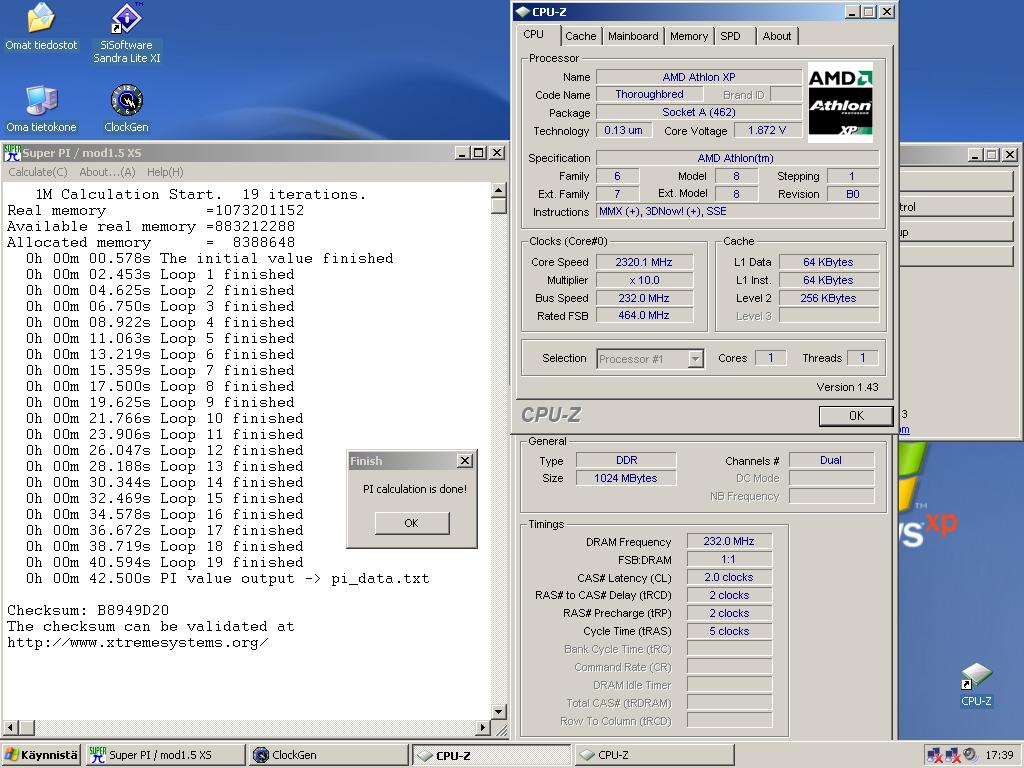This screenshot has height=768, width=1024.
Task: Click the Level 2 cache 256 KBytes field
Action: coord(828,298)
